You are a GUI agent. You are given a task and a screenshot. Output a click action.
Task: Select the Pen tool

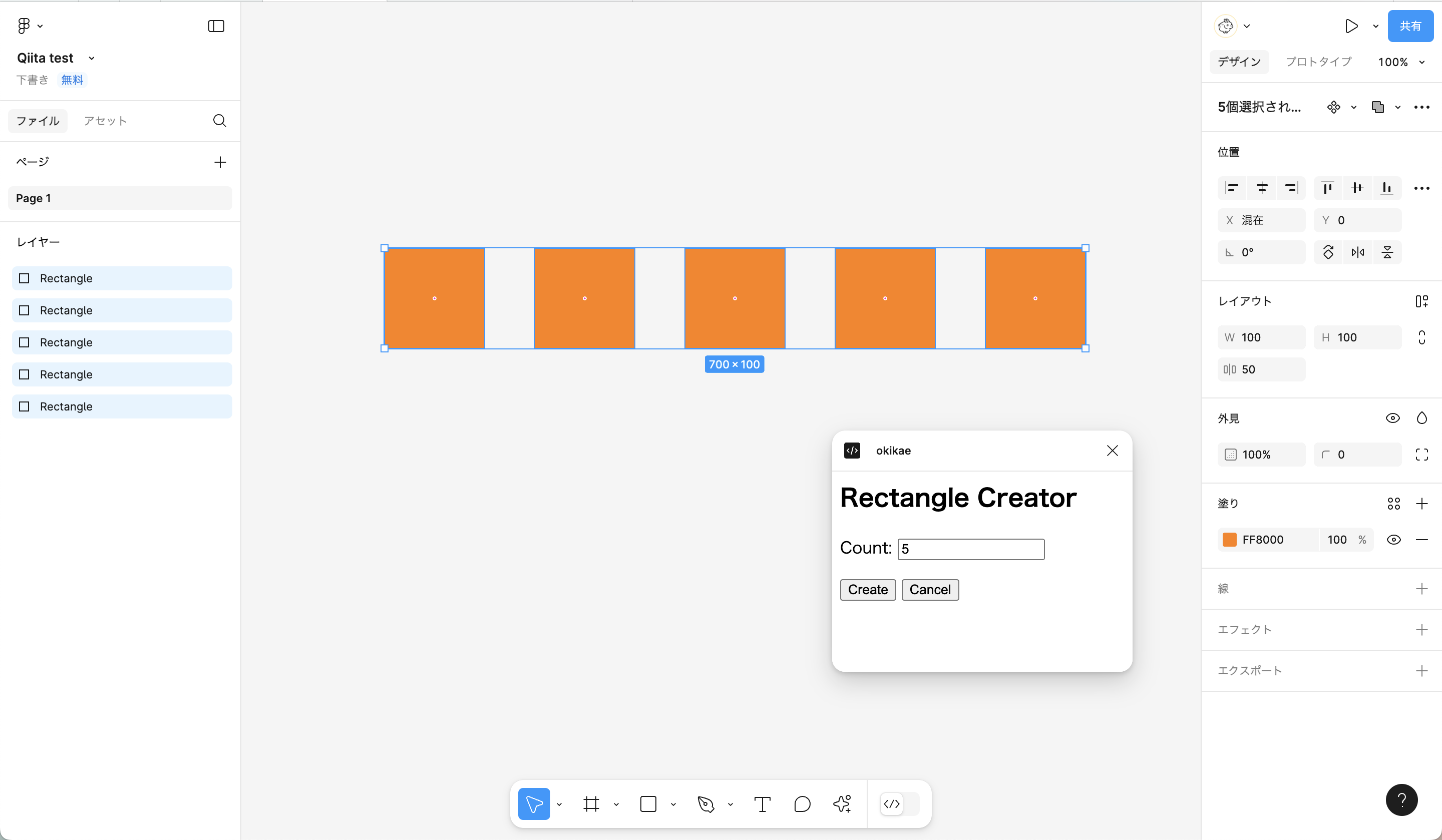pyautogui.click(x=705, y=804)
